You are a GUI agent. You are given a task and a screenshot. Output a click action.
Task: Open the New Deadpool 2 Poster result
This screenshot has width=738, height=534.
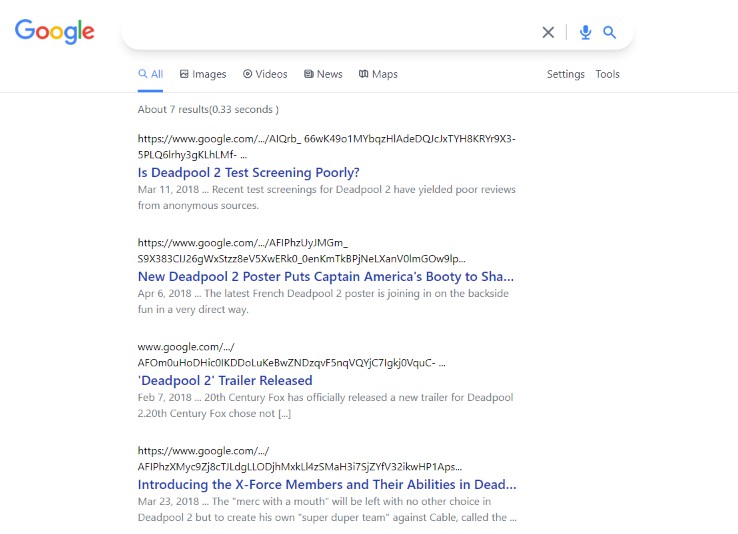coord(326,276)
